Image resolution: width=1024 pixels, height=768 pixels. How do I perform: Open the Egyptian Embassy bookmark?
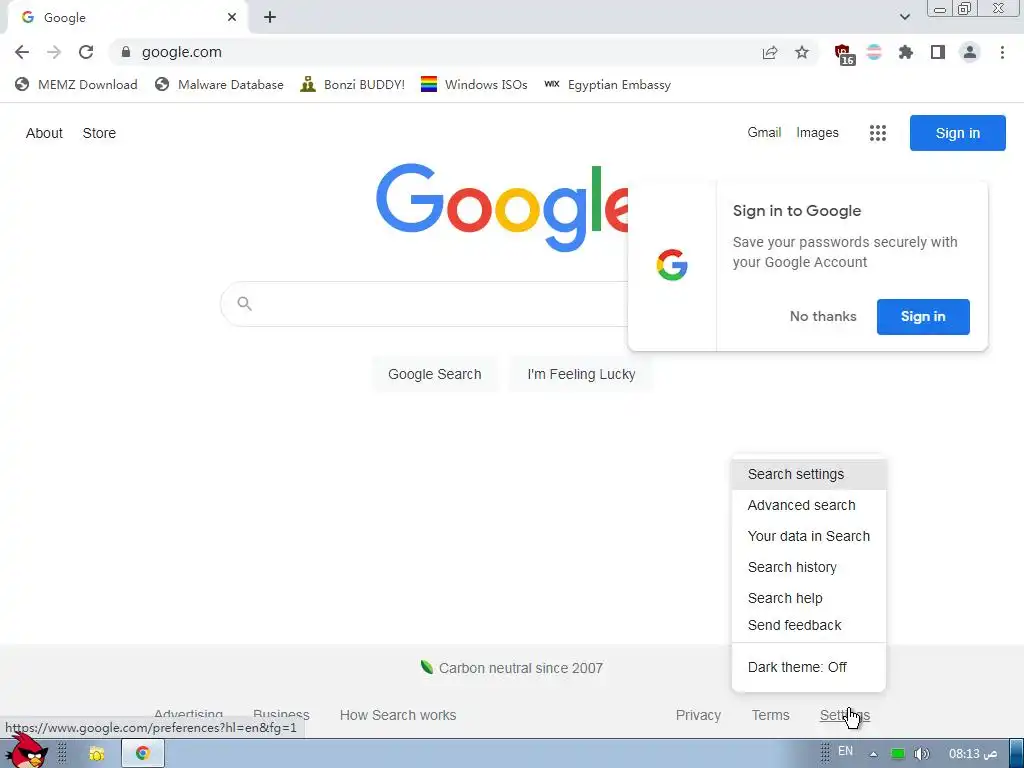click(x=607, y=84)
